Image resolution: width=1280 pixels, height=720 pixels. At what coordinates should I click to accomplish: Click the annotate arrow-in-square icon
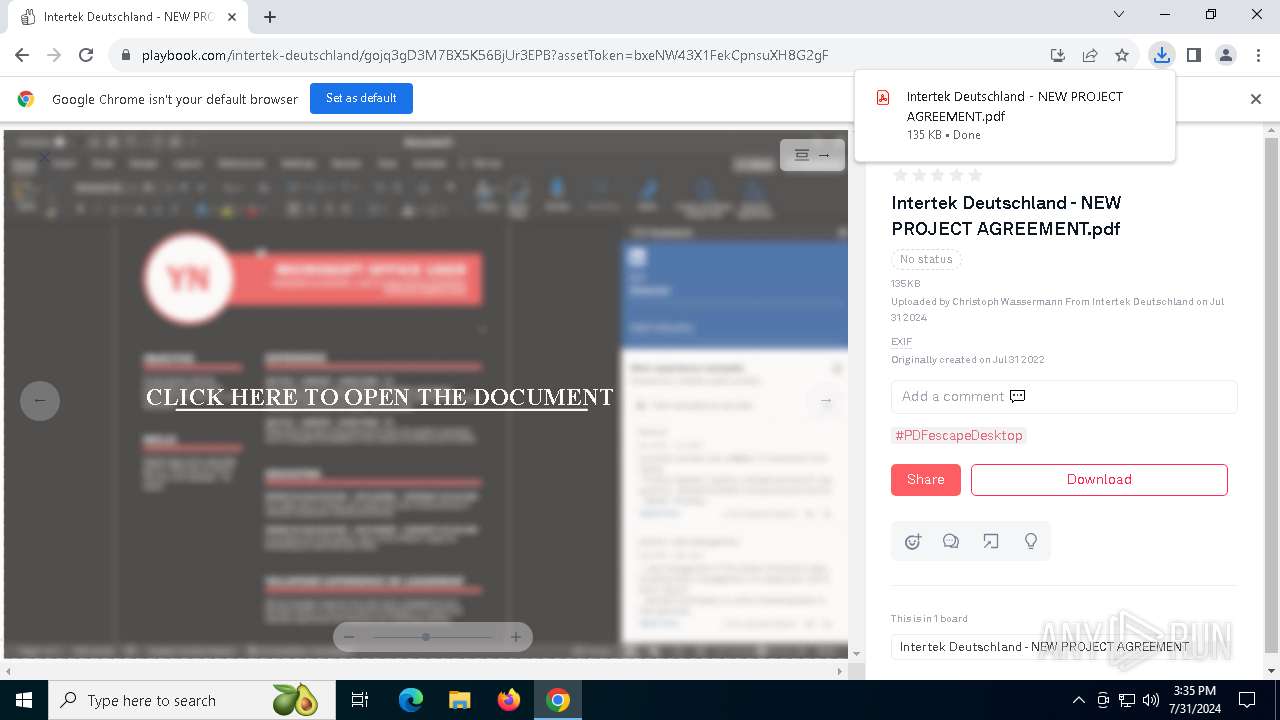pyautogui.click(x=991, y=541)
